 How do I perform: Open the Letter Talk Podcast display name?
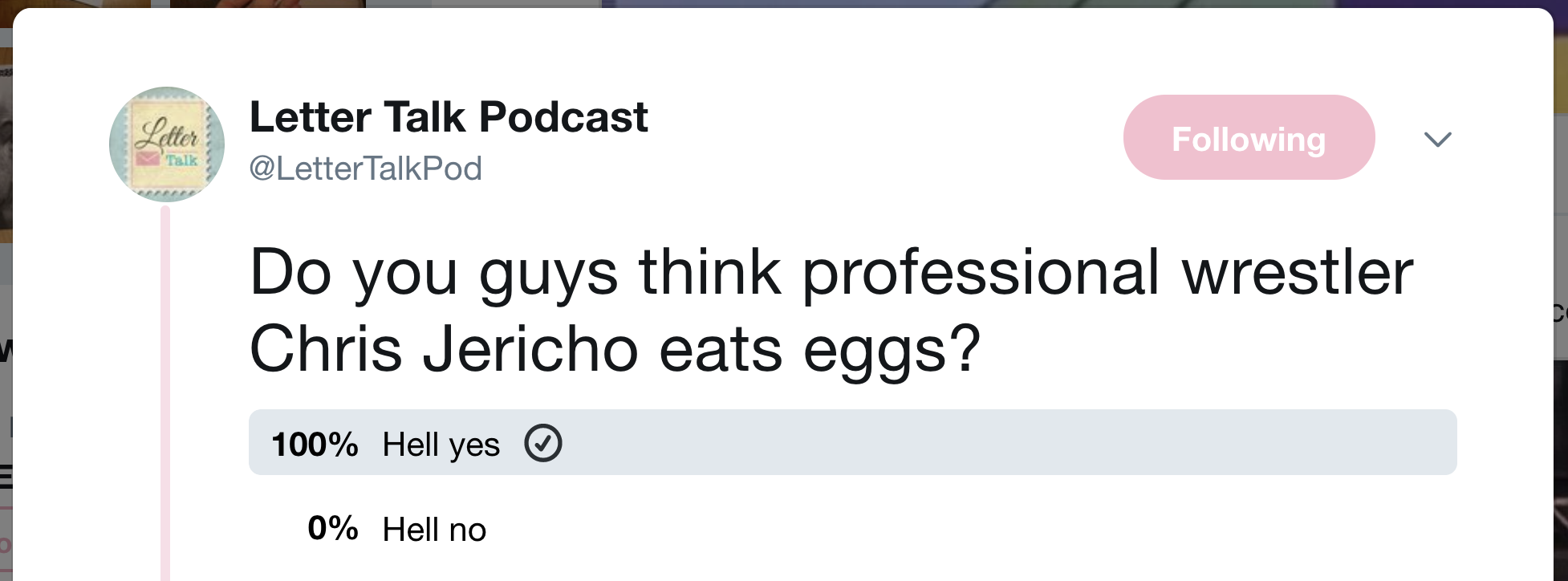click(x=449, y=117)
